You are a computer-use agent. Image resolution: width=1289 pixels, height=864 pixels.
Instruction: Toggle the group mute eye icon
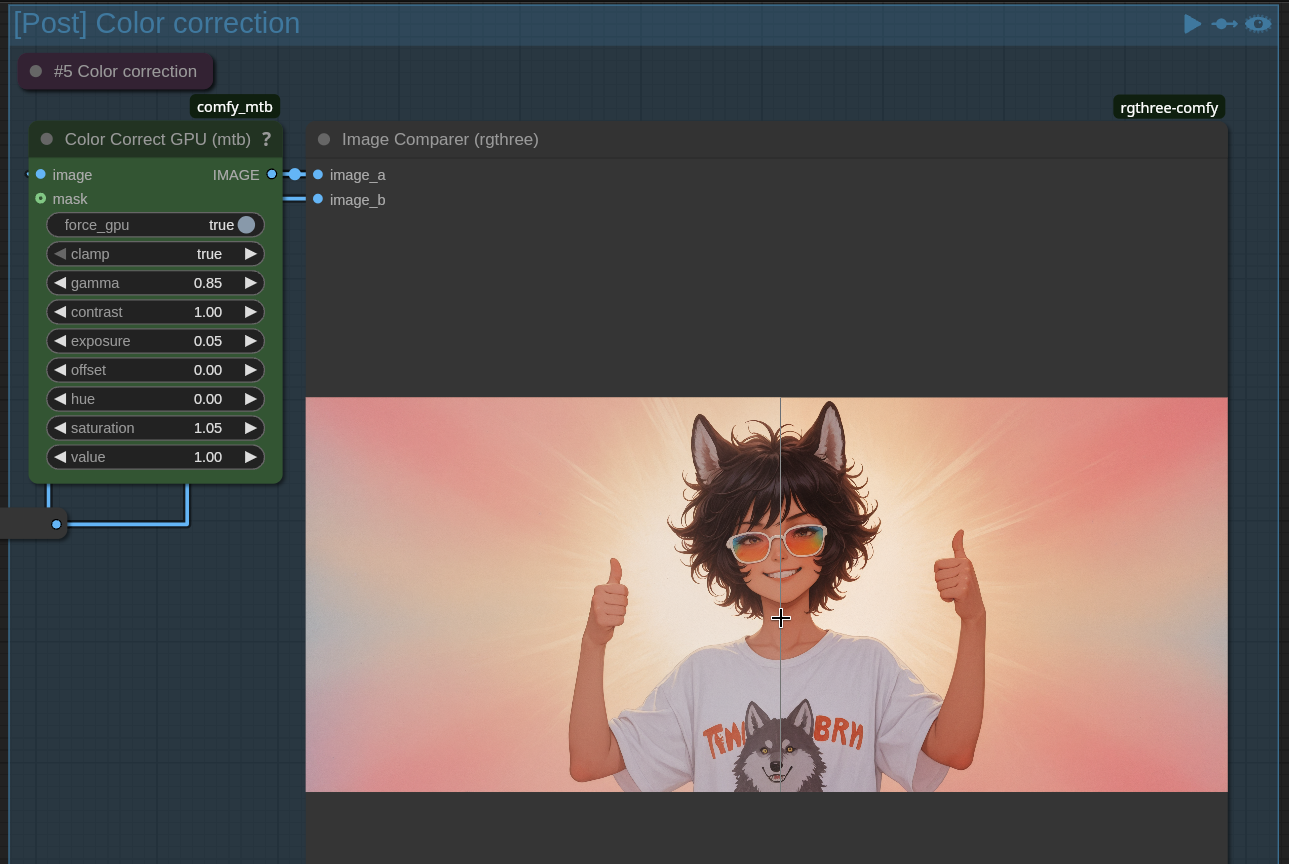pos(1258,23)
